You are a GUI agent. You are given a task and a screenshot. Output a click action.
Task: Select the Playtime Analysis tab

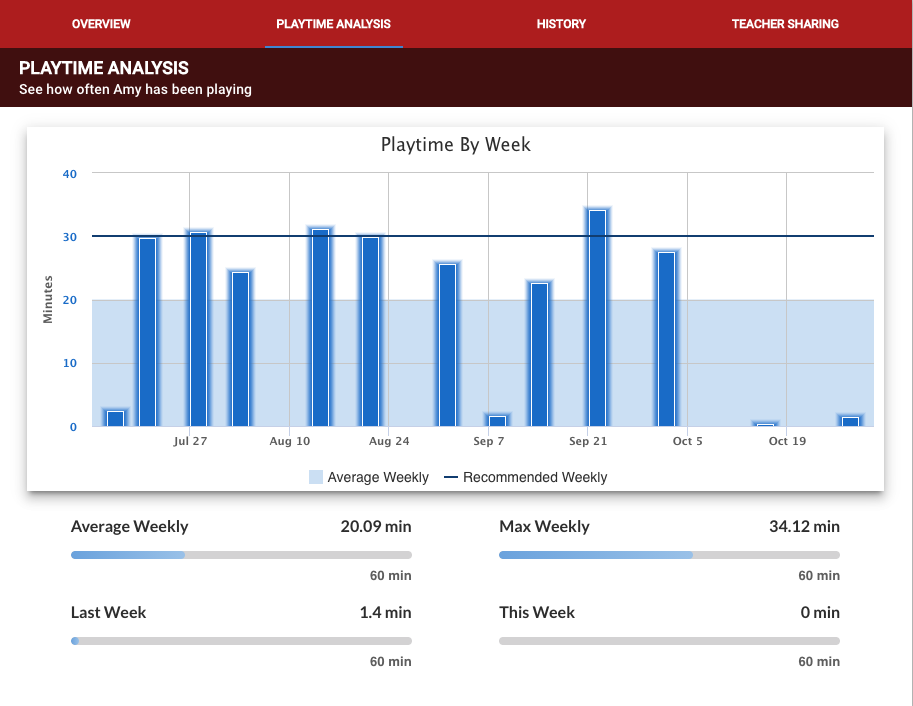(x=333, y=24)
